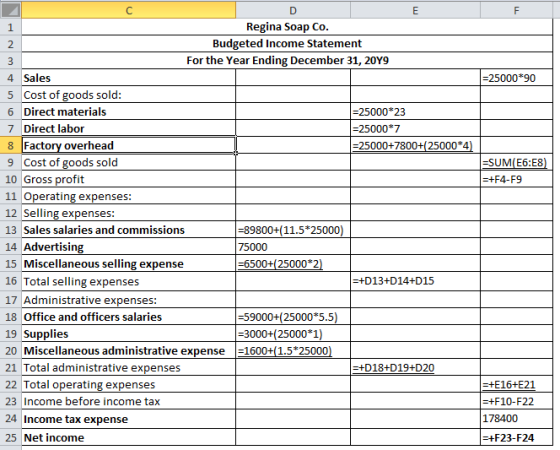Select 'Office and officers salaries' cell
The image size is (560, 450).
point(129,316)
